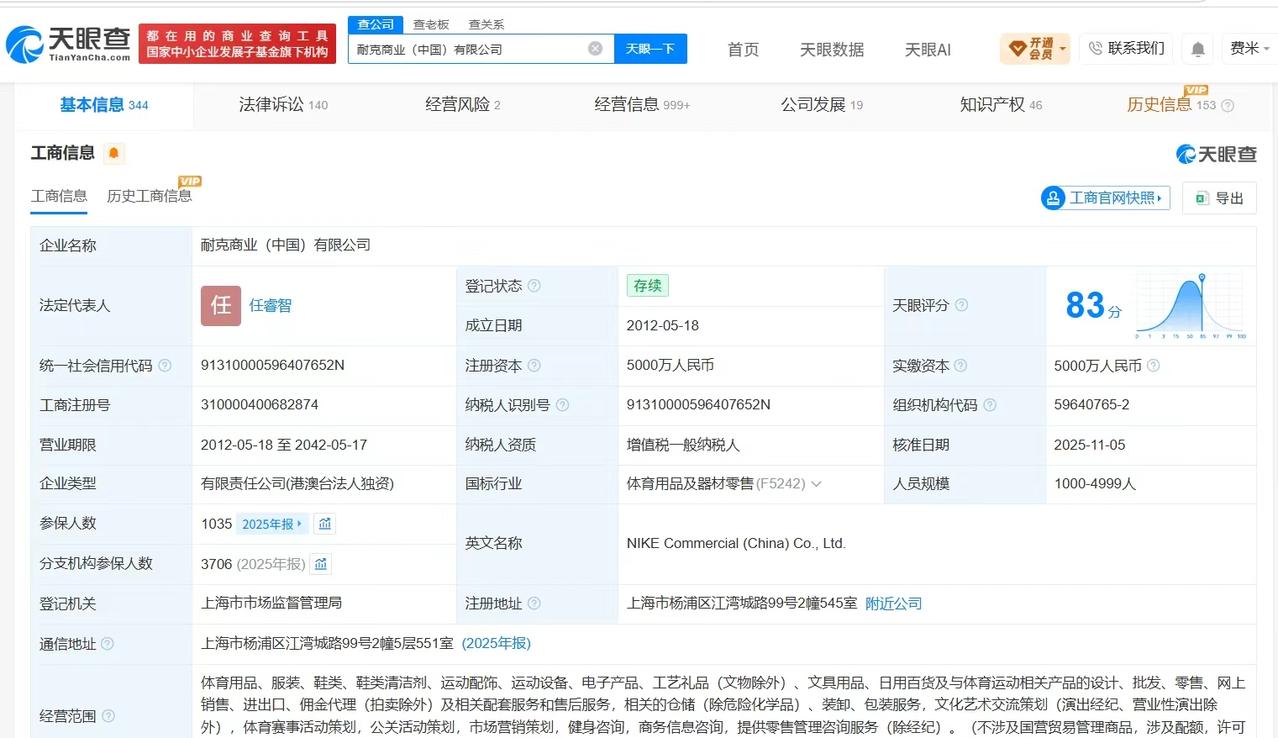This screenshot has width=1278, height=738.
Task: Click the English name NIKE Commercial (China) Co., Ltd.
Action: tap(736, 544)
